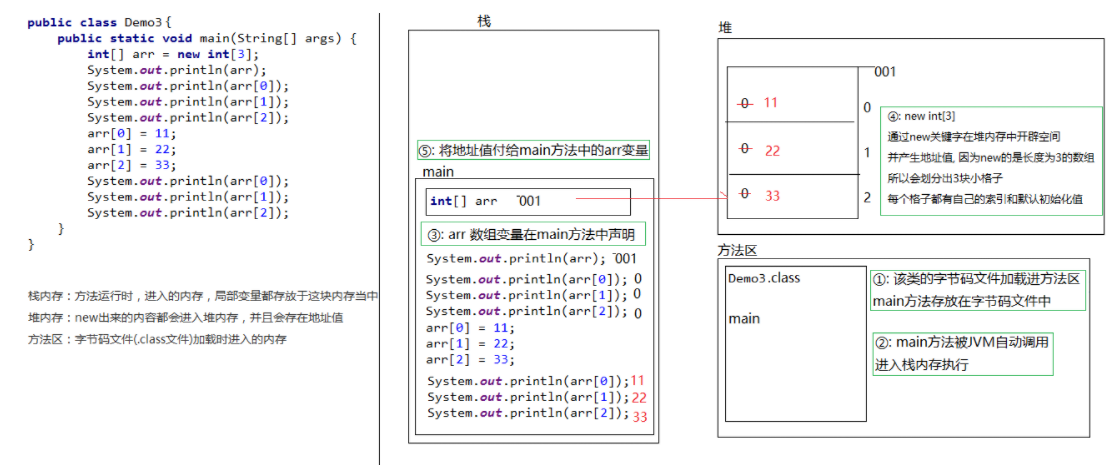Screen dimensions: 1111x465
Task: Click the "001" address label above heap array
Action: [885, 72]
